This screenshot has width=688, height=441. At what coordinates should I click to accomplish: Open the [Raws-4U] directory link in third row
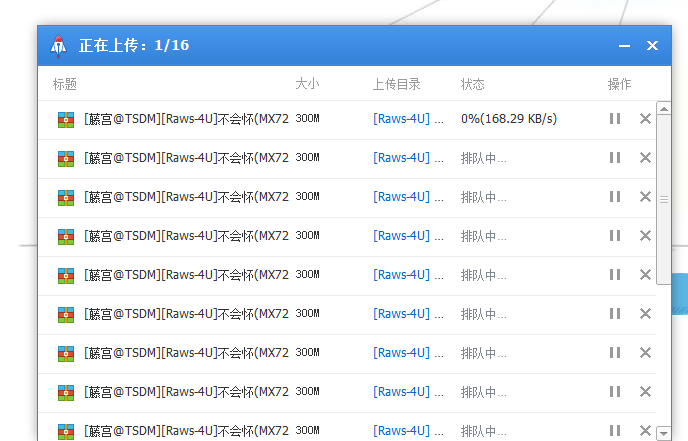pyautogui.click(x=401, y=197)
